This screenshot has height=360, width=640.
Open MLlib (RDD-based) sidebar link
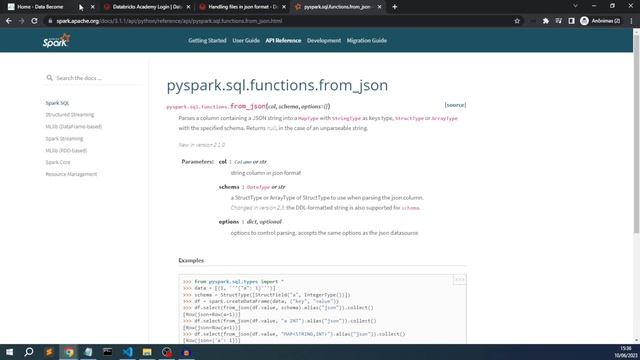[66, 150]
